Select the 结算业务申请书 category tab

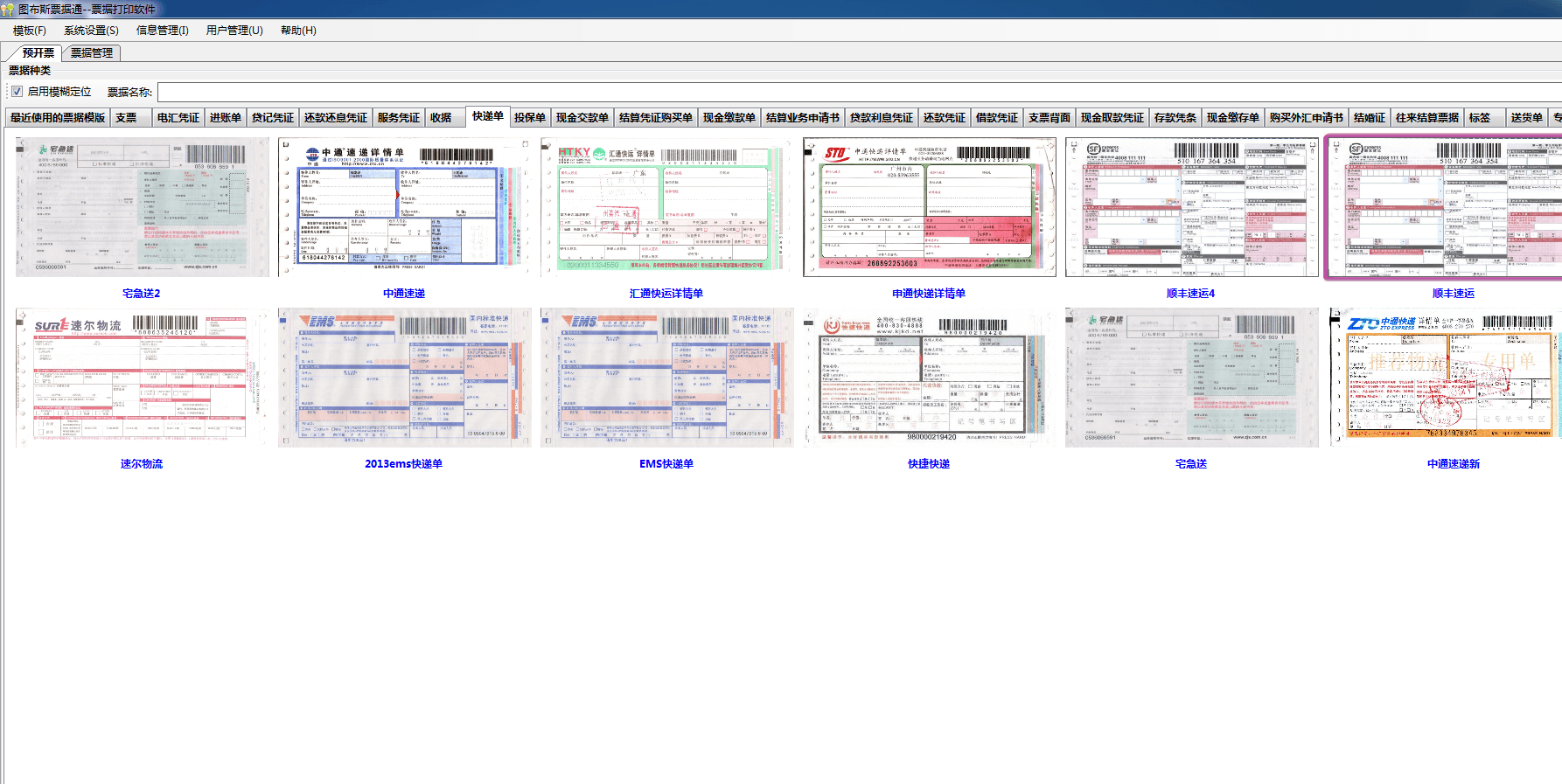click(802, 118)
